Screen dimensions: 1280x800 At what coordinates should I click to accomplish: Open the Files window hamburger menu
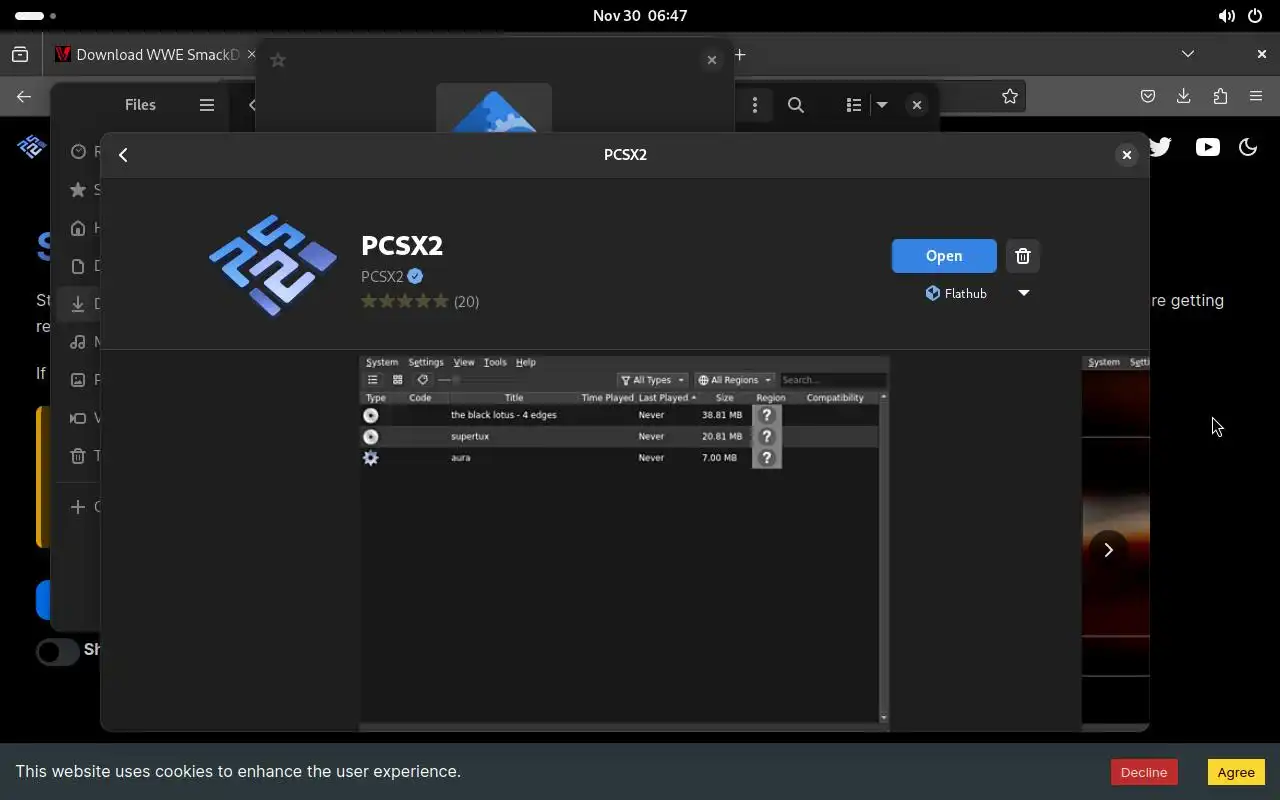(207, 105)
